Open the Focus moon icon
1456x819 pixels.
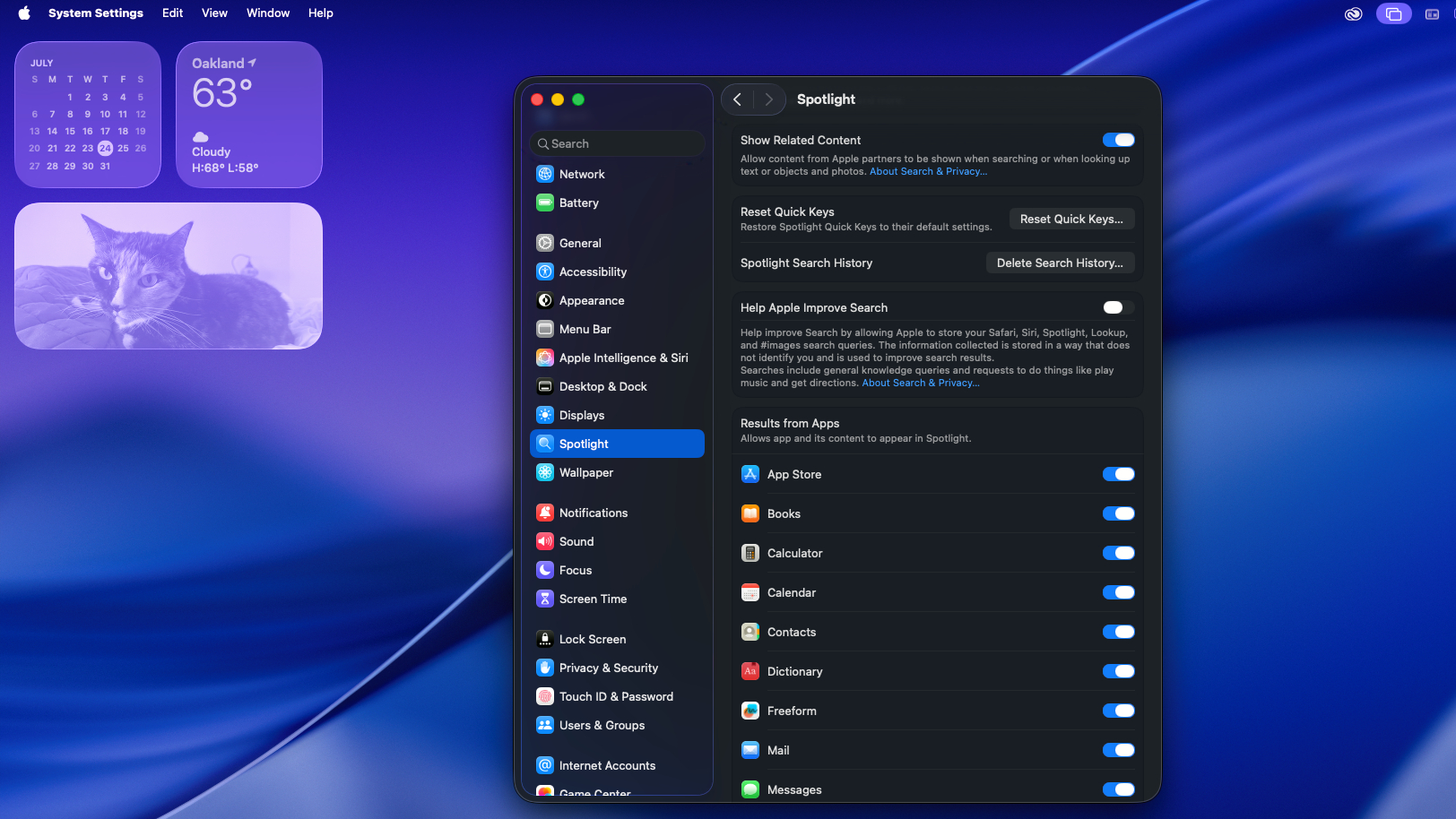tap(545, 570)
